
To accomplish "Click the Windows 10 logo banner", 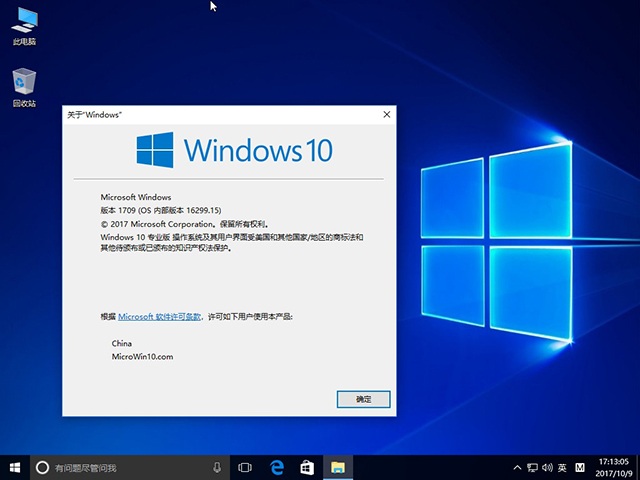I will [235, 150].
